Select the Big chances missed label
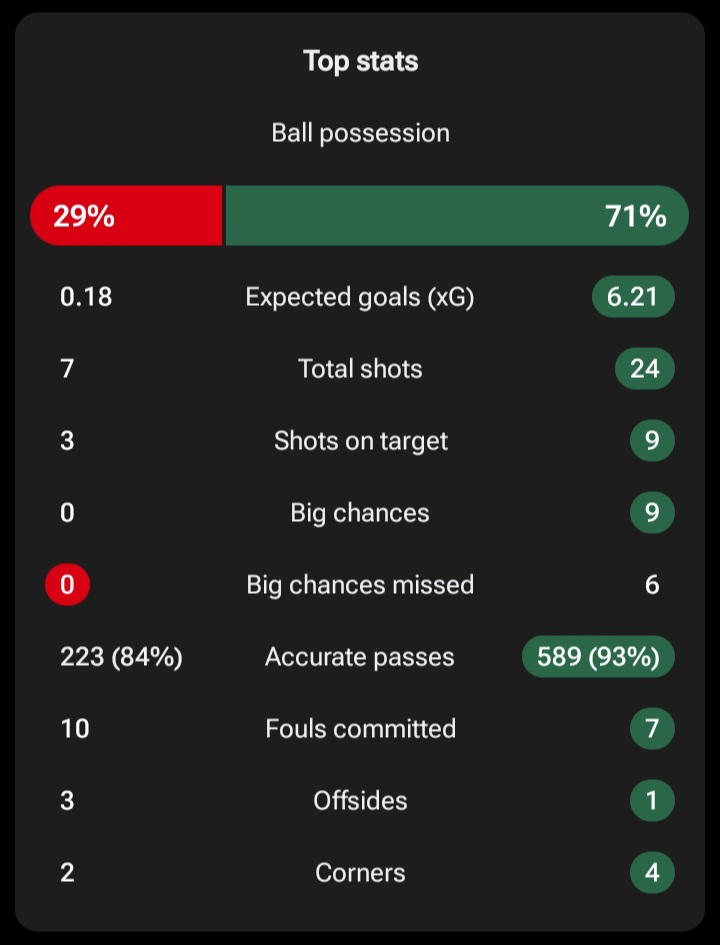Screen dimensions: 720x945 pos(360,585)
